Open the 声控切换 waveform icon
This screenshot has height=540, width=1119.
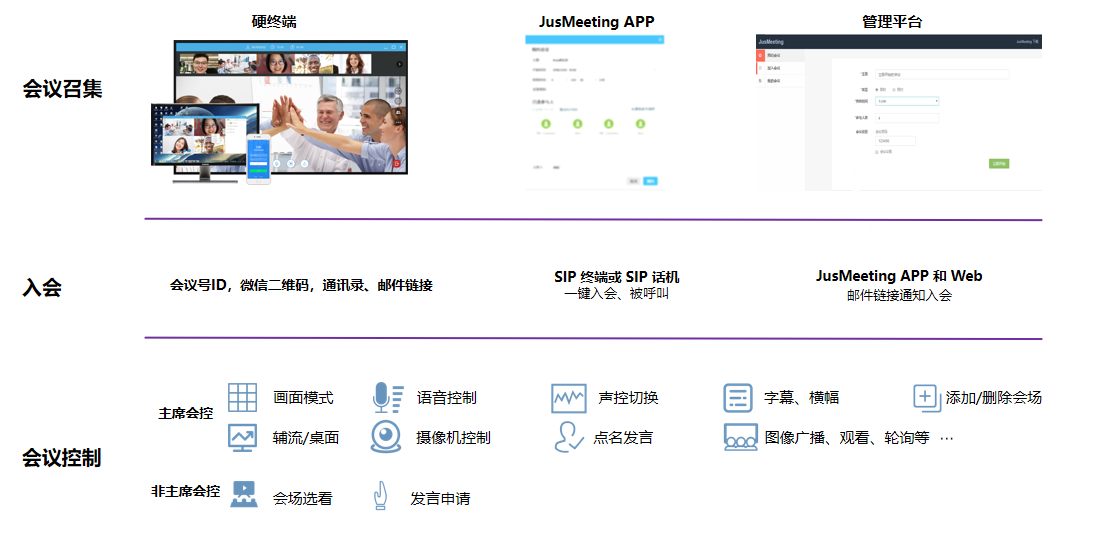569,398
